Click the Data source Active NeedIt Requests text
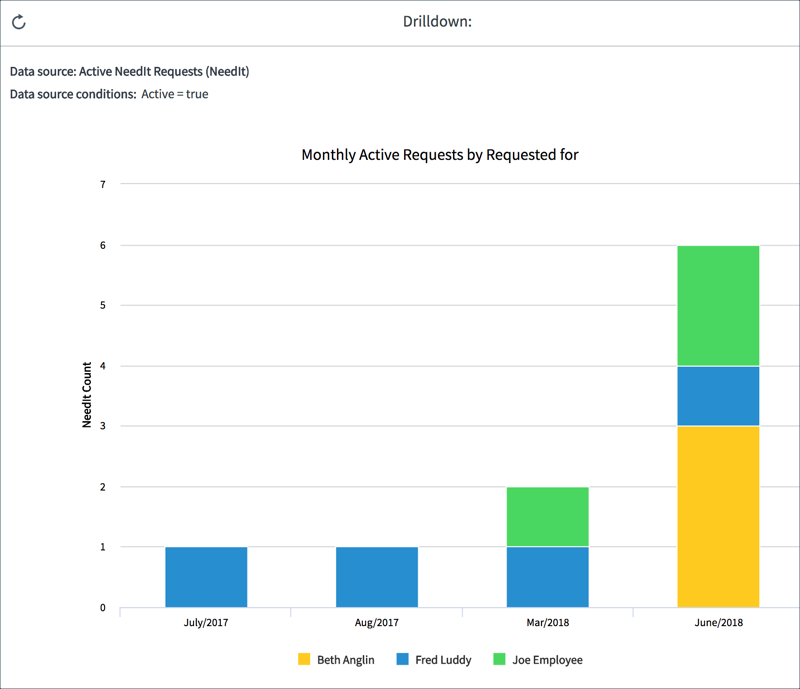Screen dimensions: 800x689 130,71
